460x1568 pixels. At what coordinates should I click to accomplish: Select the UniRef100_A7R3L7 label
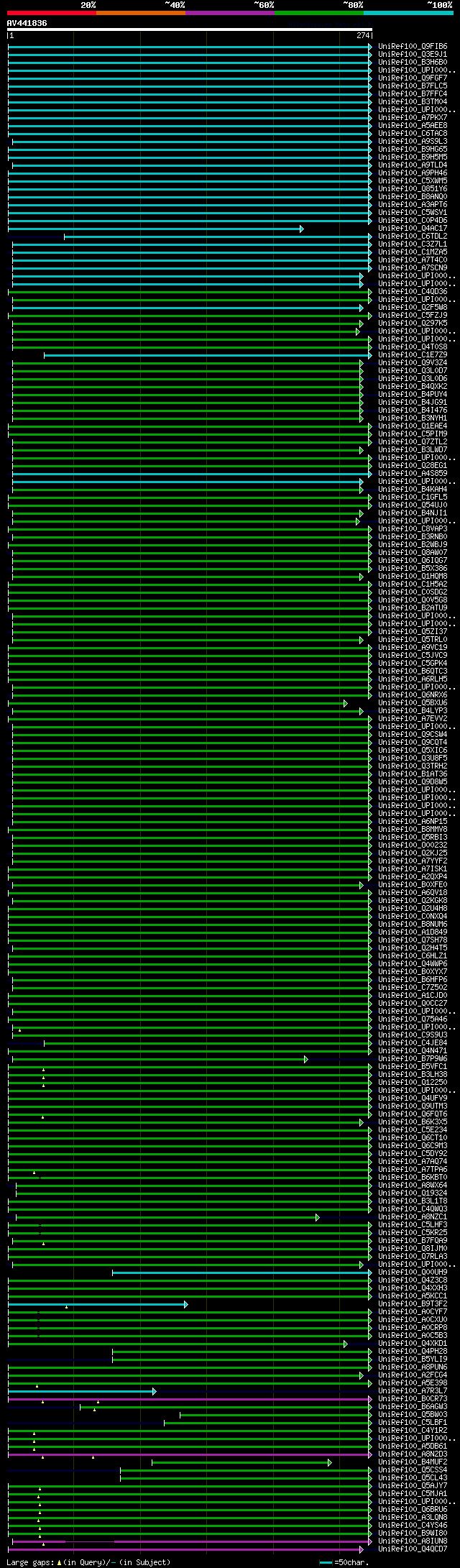pos(413,1391)
